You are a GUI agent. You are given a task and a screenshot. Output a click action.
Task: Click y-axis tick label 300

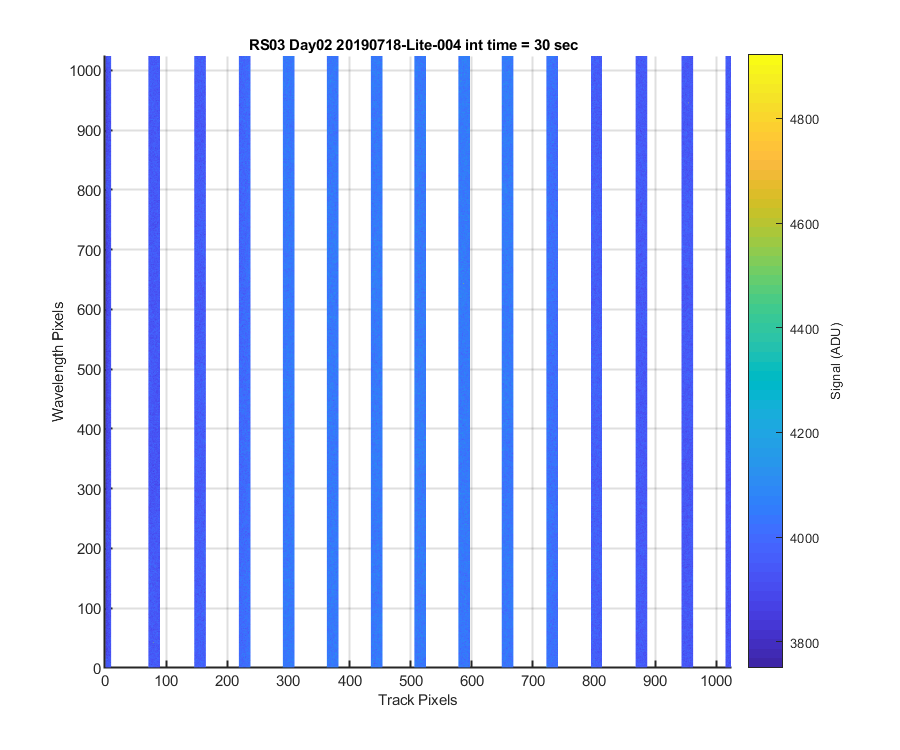click(89, 489)
